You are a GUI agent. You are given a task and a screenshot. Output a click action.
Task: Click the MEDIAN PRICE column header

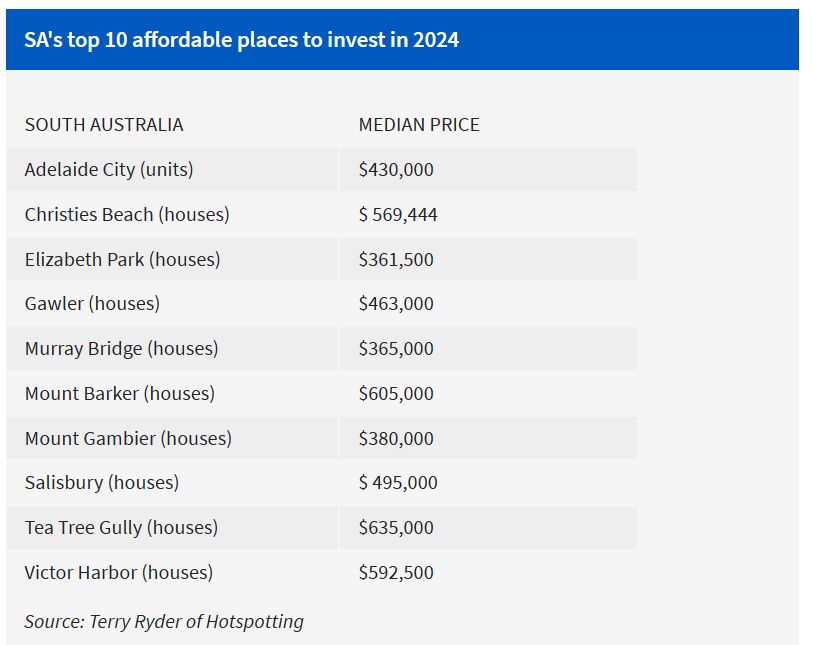click(x=419, y=125)
